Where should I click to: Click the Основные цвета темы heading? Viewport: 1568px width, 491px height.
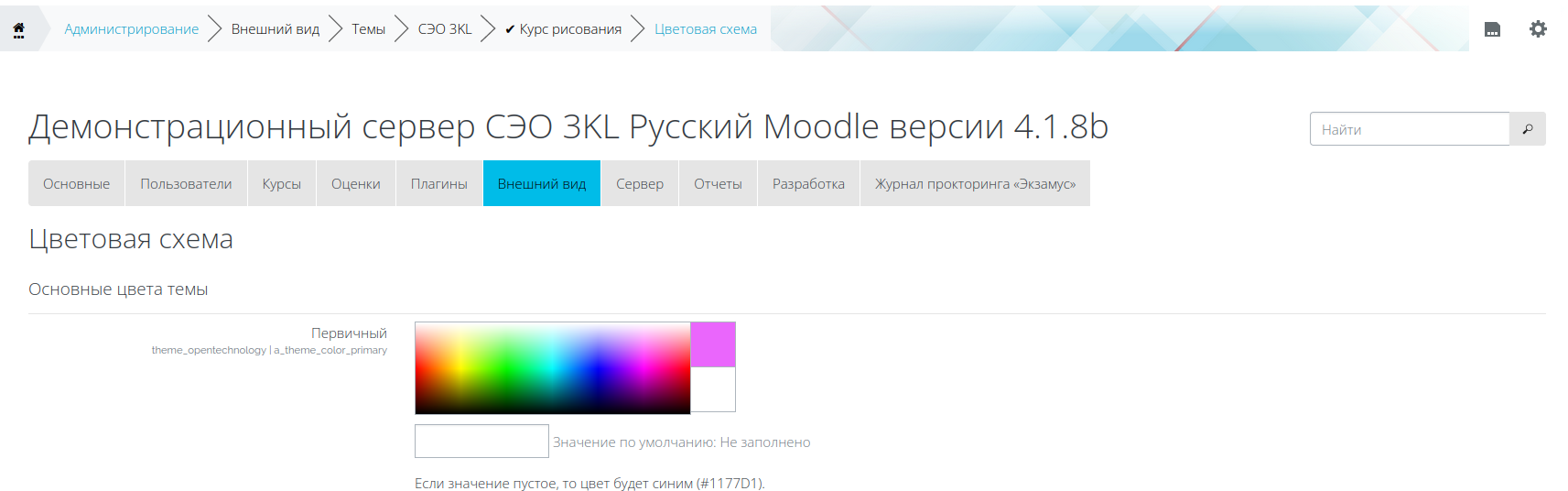(x=118, y=289)
